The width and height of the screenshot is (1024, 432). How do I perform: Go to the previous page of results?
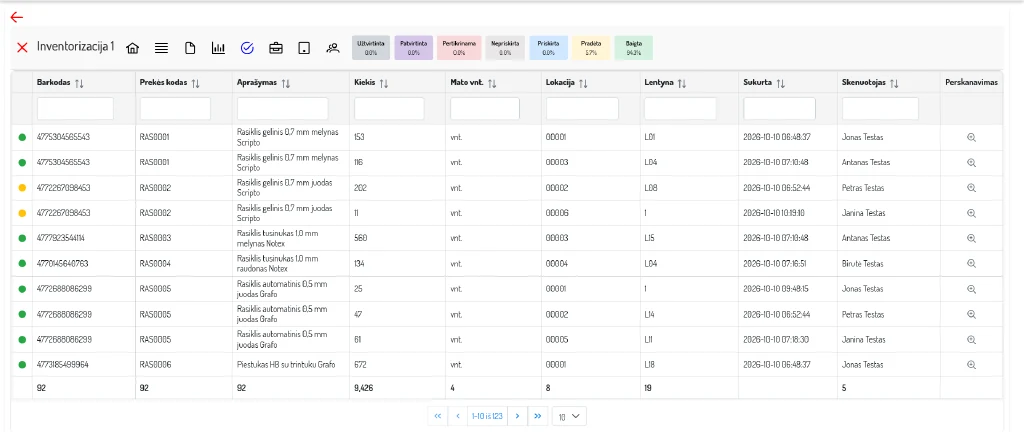458,416
